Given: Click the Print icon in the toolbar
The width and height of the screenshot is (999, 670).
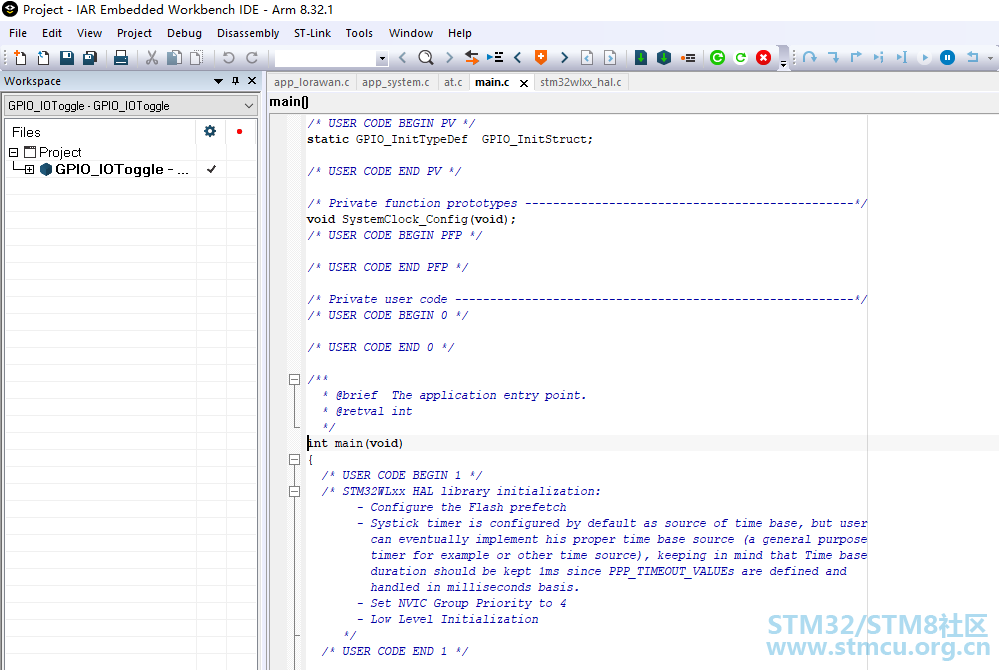Looking at the screenshot, I should tap(120, 58).
